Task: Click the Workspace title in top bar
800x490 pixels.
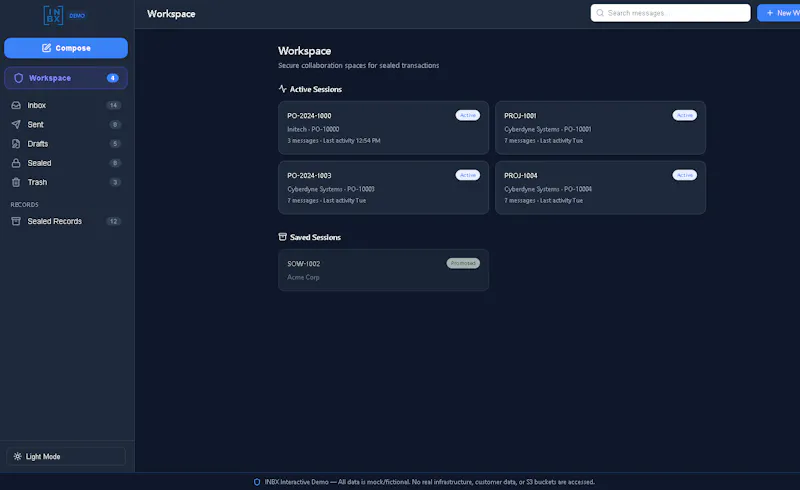Action: click(x=171, y=14)
